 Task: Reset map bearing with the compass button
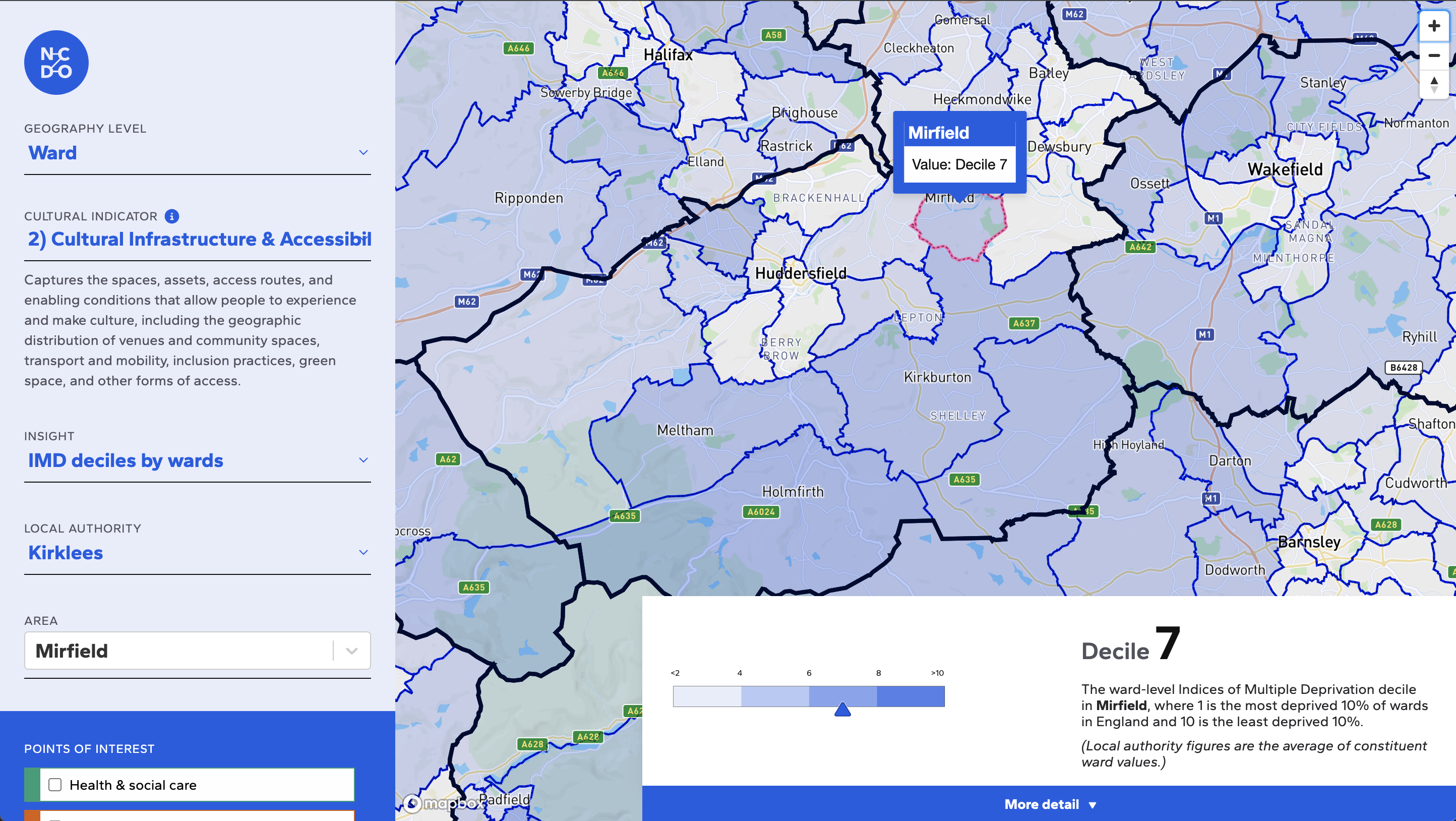1433,85
